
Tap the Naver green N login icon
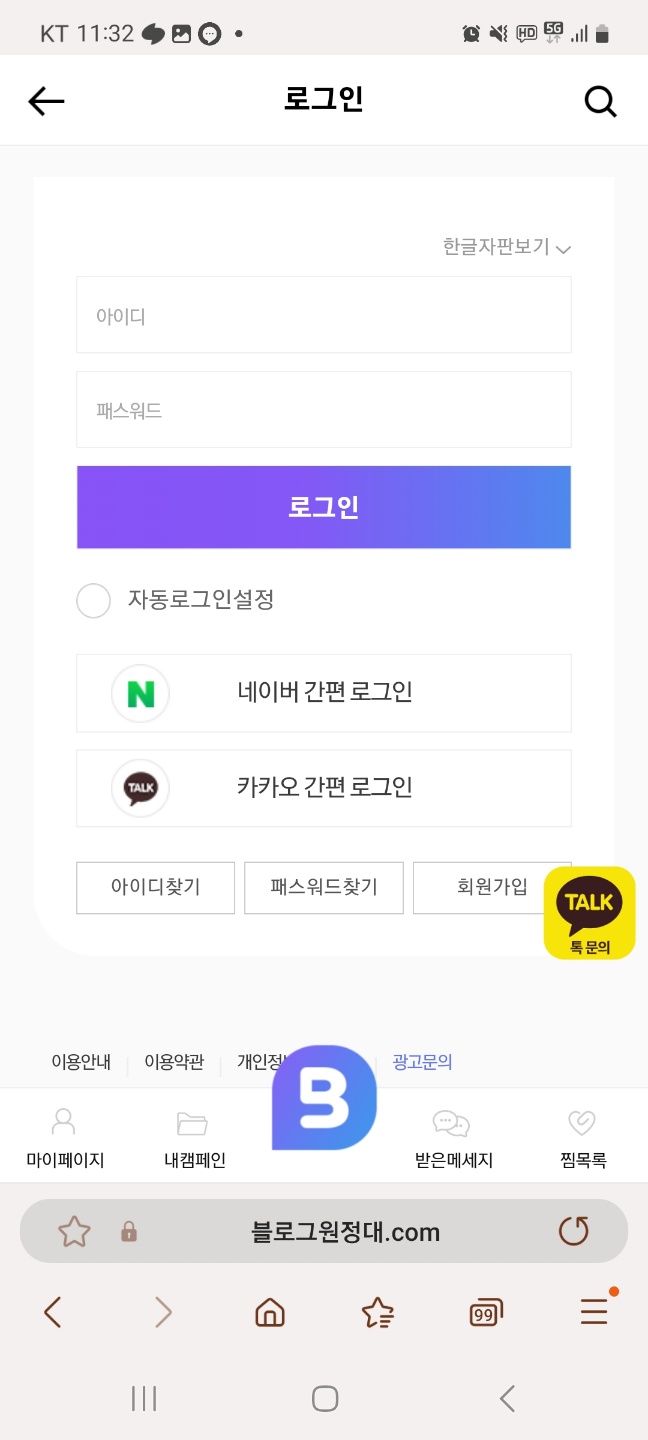(140, 693)
